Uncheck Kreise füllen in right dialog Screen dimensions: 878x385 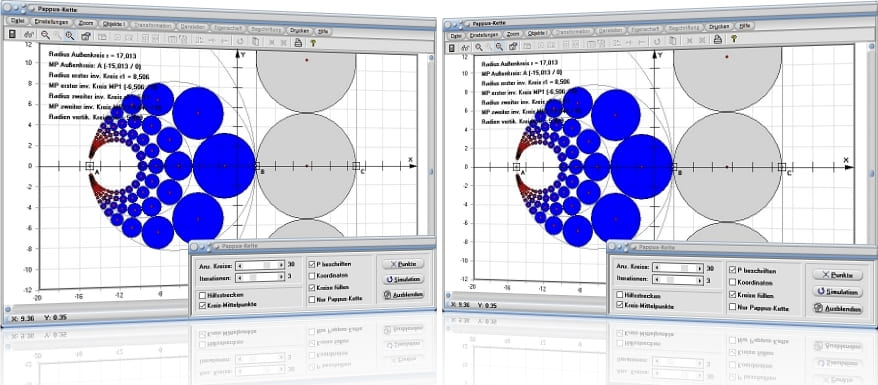pyautogui.click(x=732, y=295)
